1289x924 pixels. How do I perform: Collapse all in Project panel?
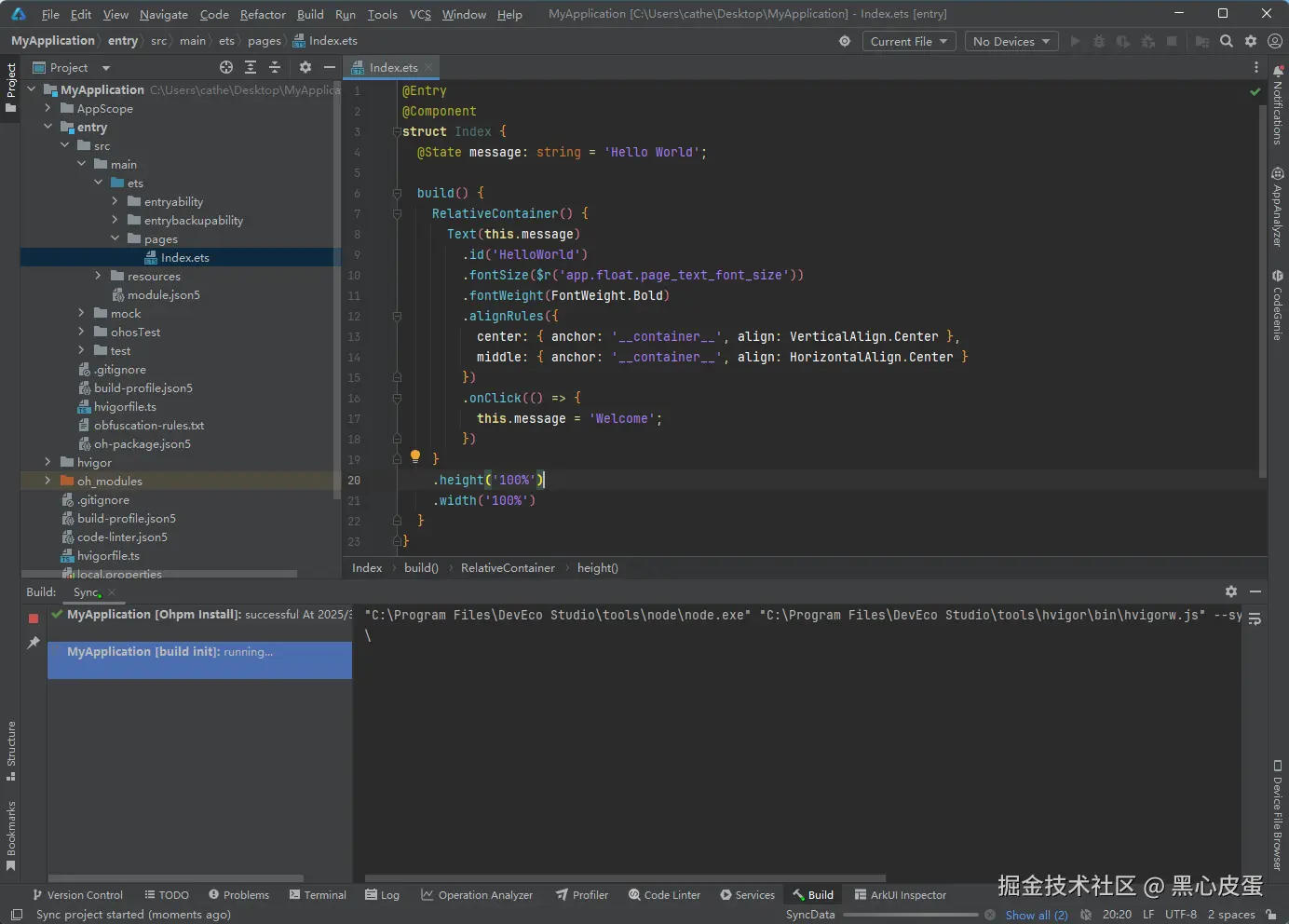click(x=275, y=68)
